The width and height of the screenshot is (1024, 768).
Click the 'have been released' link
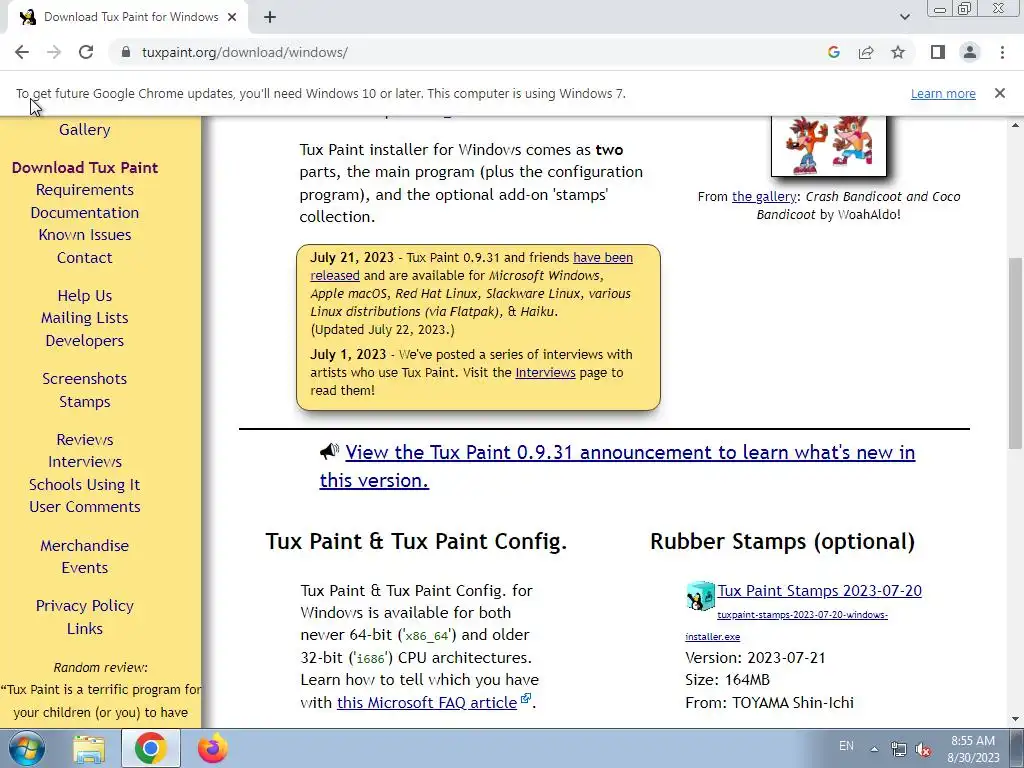pyautogui.click(x=603, y=257)
